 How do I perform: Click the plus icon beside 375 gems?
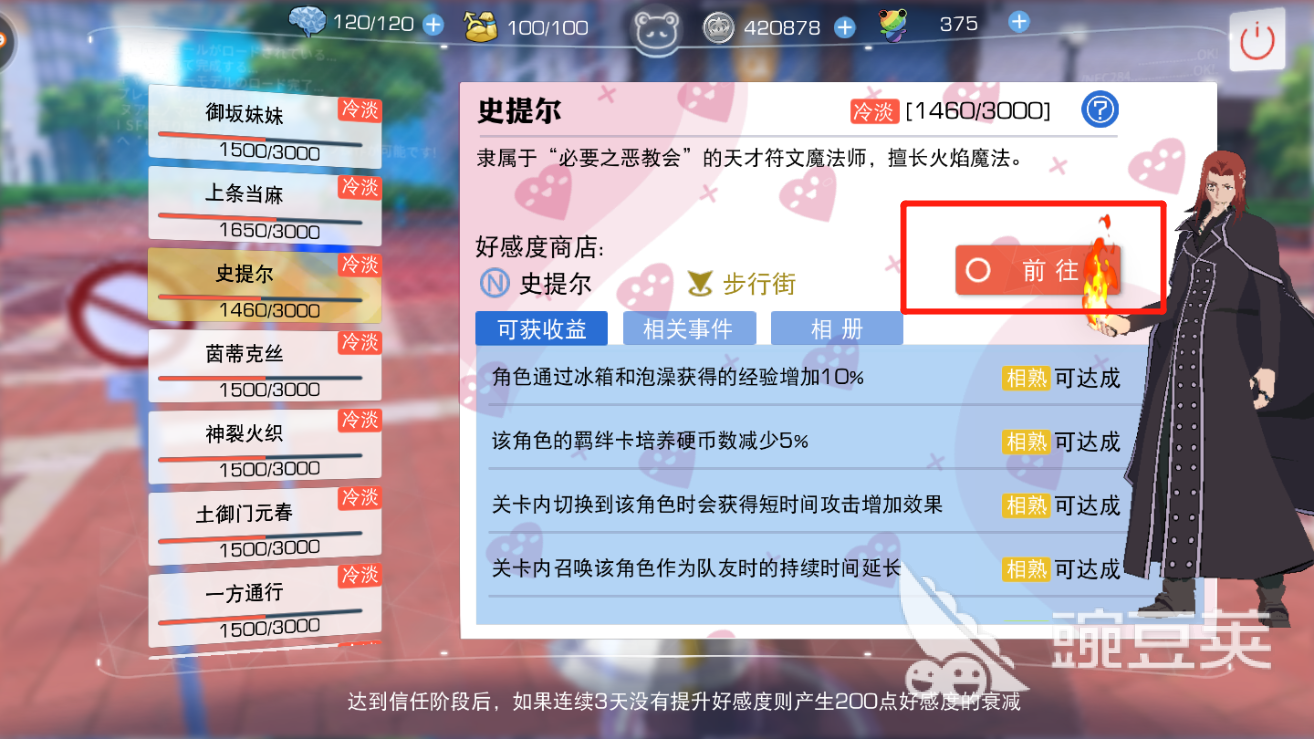[1018, 21]
